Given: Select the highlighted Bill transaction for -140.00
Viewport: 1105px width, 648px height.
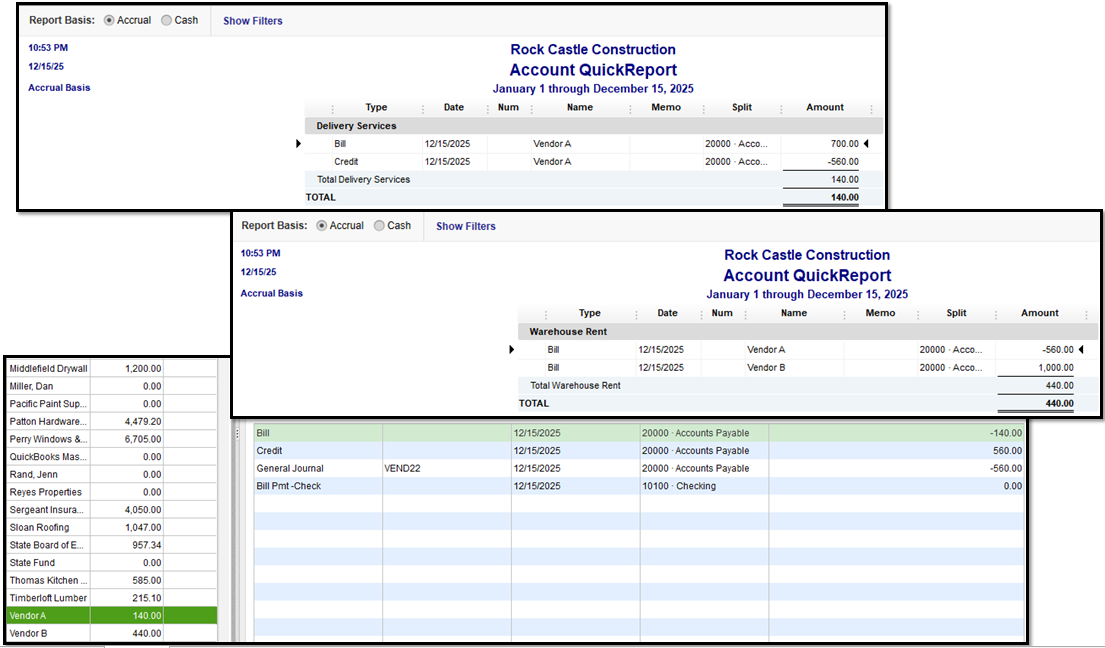Looking at the screenshot, I should [x=638, y=433].
